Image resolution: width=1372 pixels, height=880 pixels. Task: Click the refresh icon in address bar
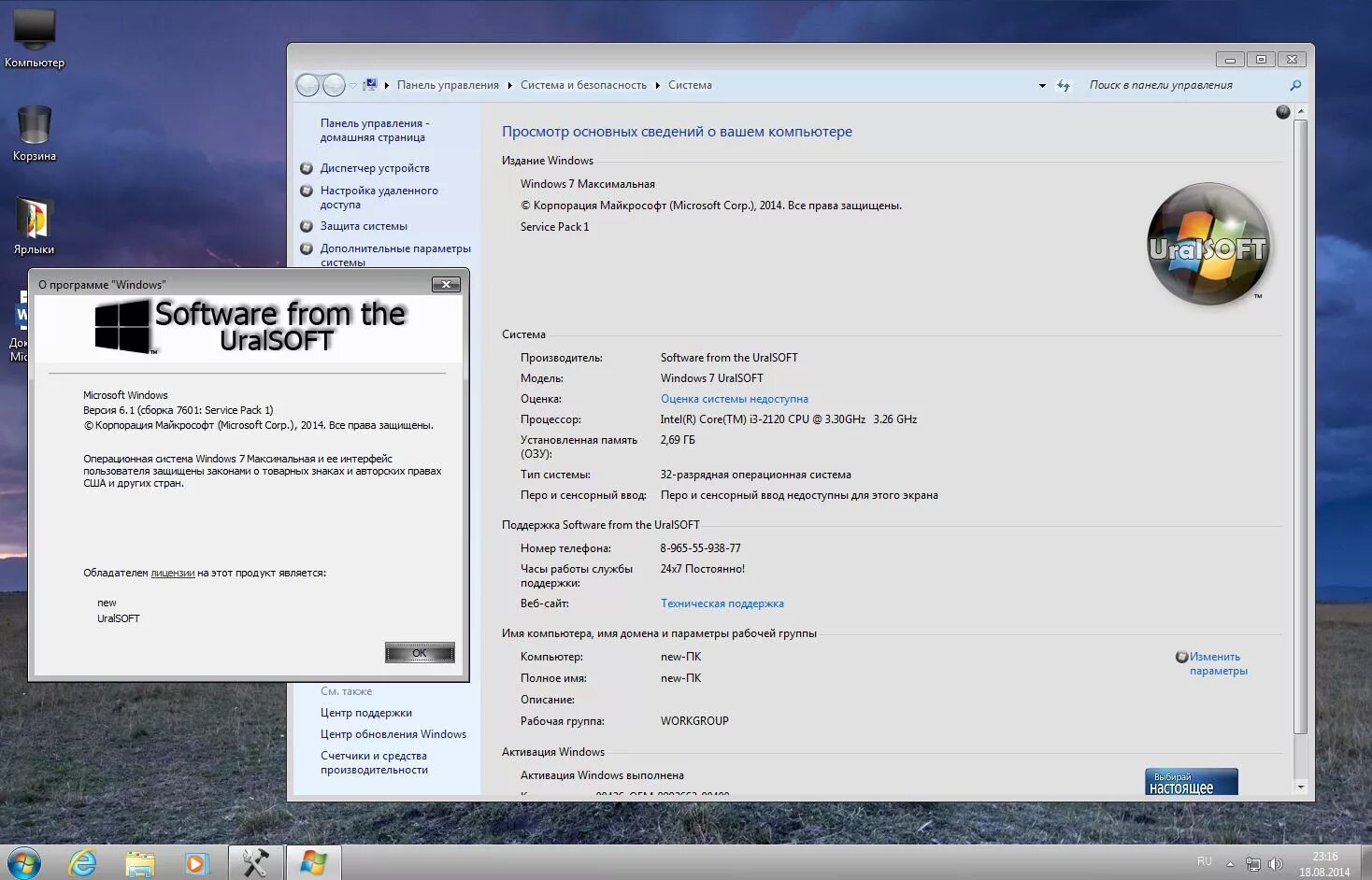1064,85
